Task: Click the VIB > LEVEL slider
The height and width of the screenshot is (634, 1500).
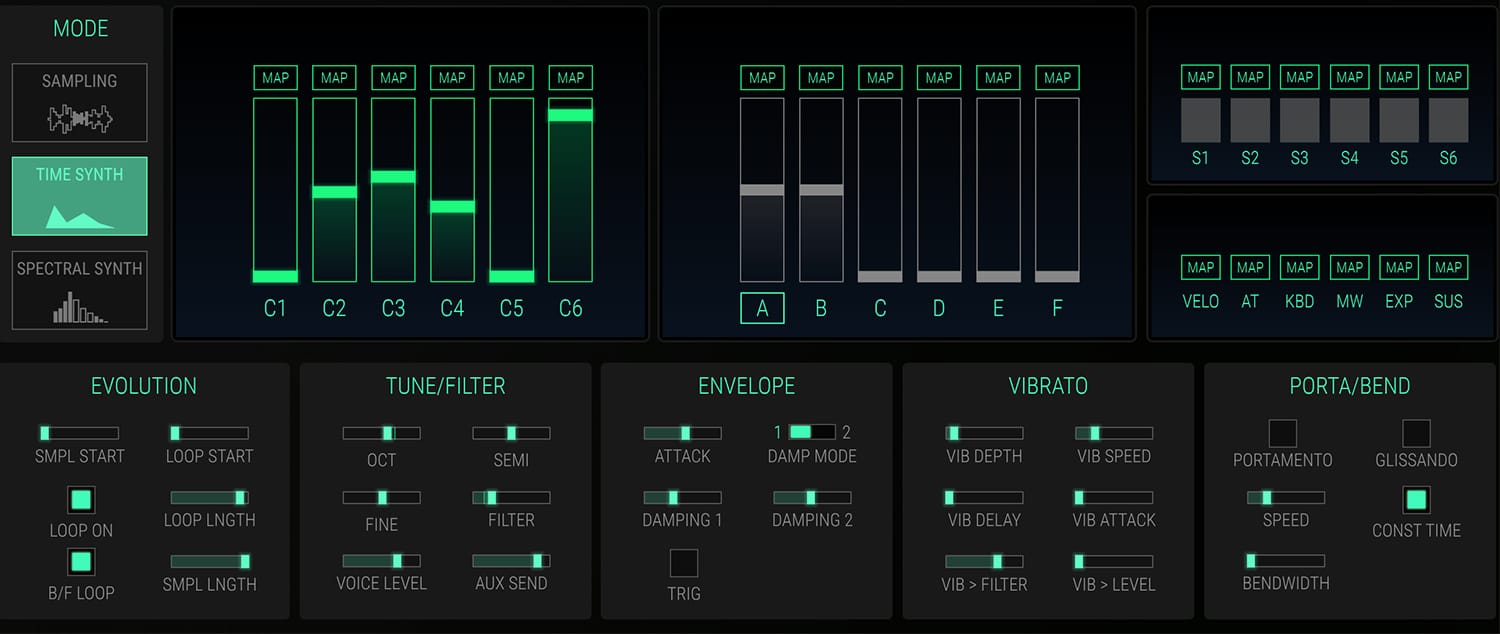Action: click(1114, 561)
